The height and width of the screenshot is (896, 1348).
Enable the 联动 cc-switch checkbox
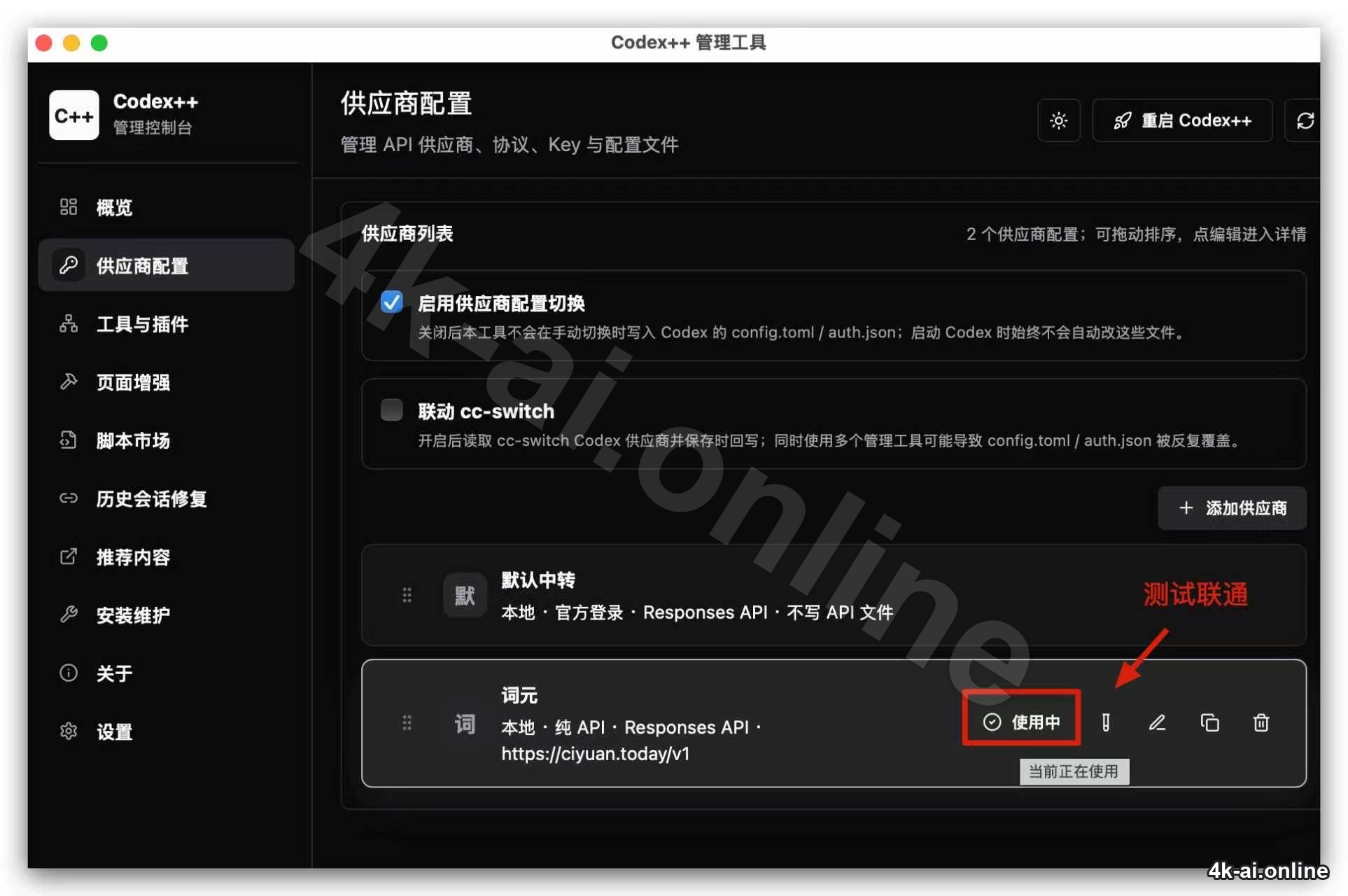coord(392,409)
